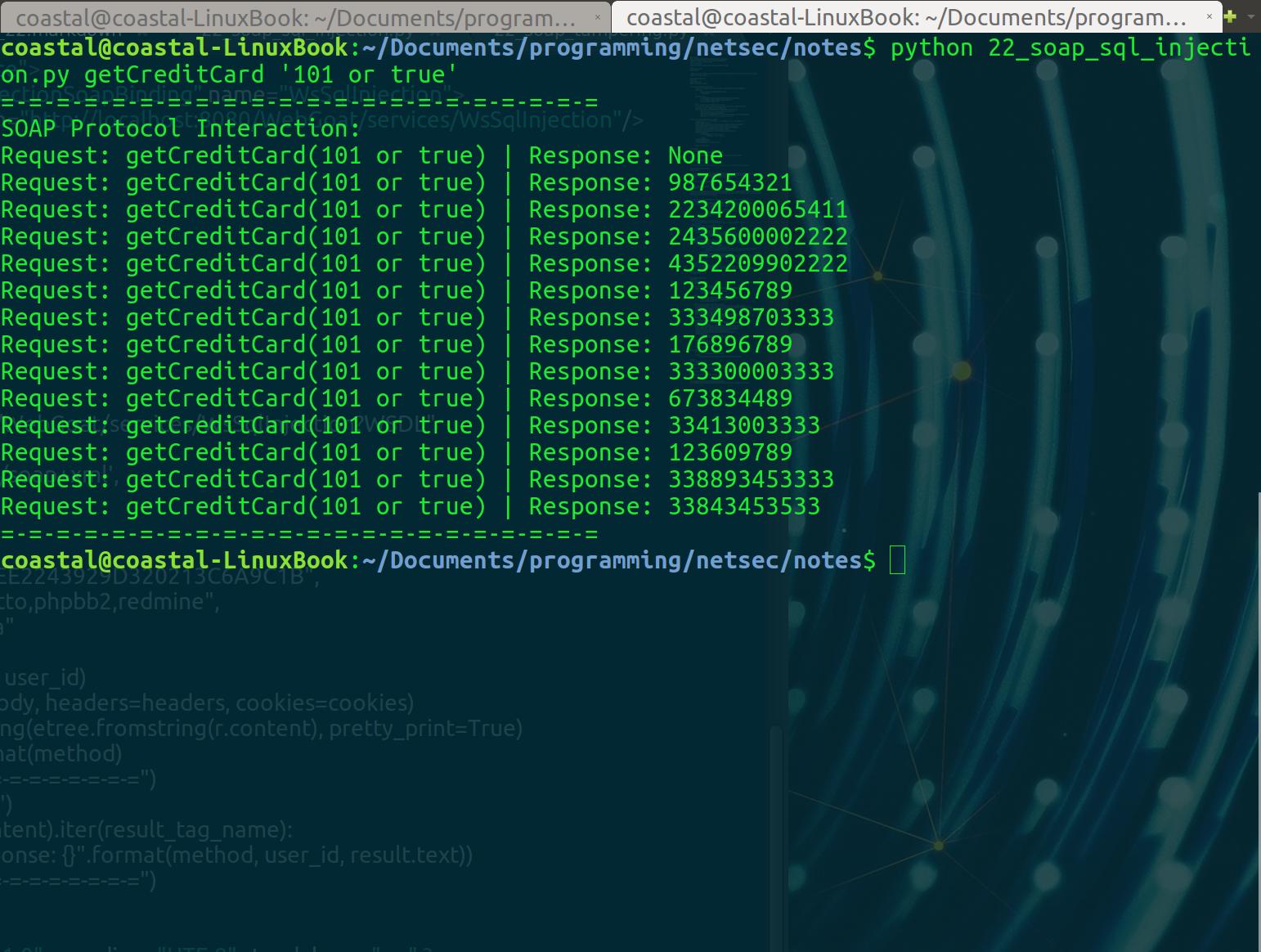Click response value 33843453533
The height and width of the screenshot is (952, 1261).
click(744, 507)
